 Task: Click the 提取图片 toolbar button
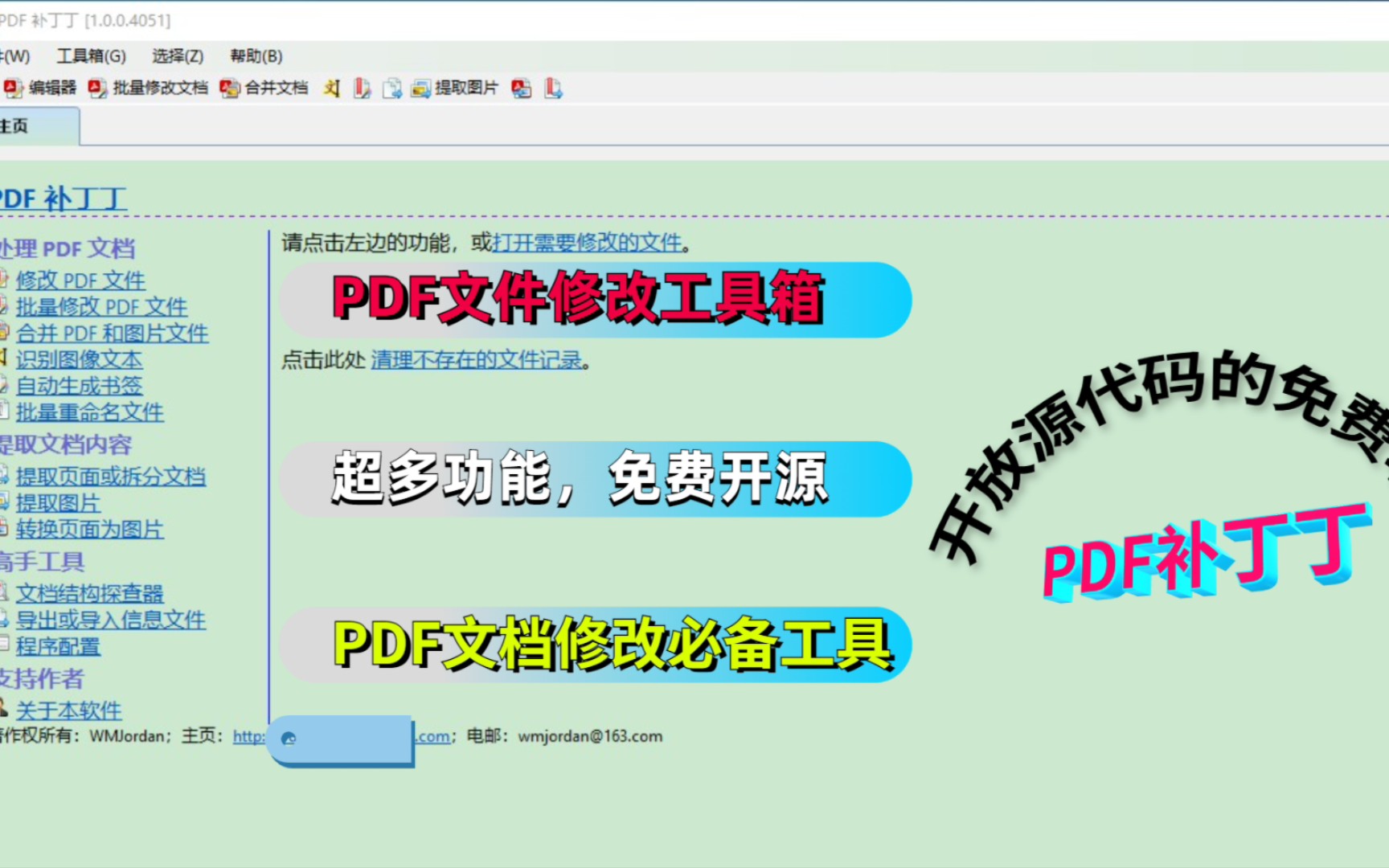(x=455, y=88)
